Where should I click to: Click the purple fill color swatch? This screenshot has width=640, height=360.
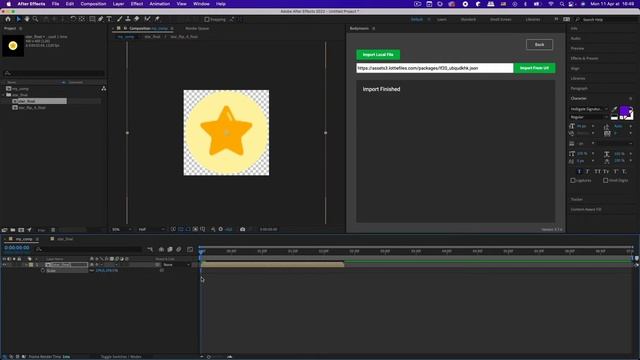click(x=624, y=111)
